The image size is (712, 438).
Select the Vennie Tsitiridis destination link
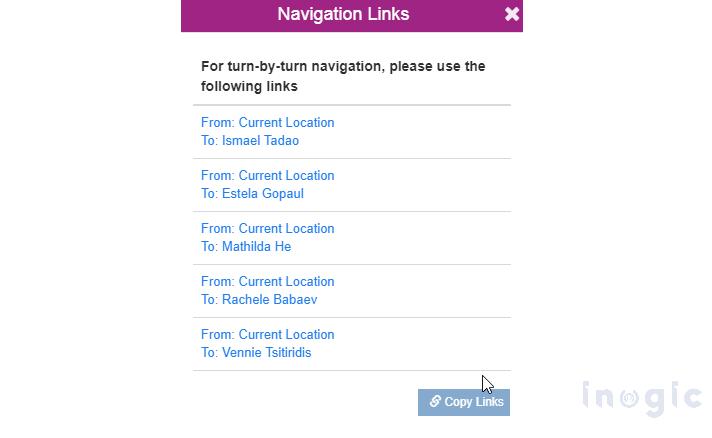point(256,353)
